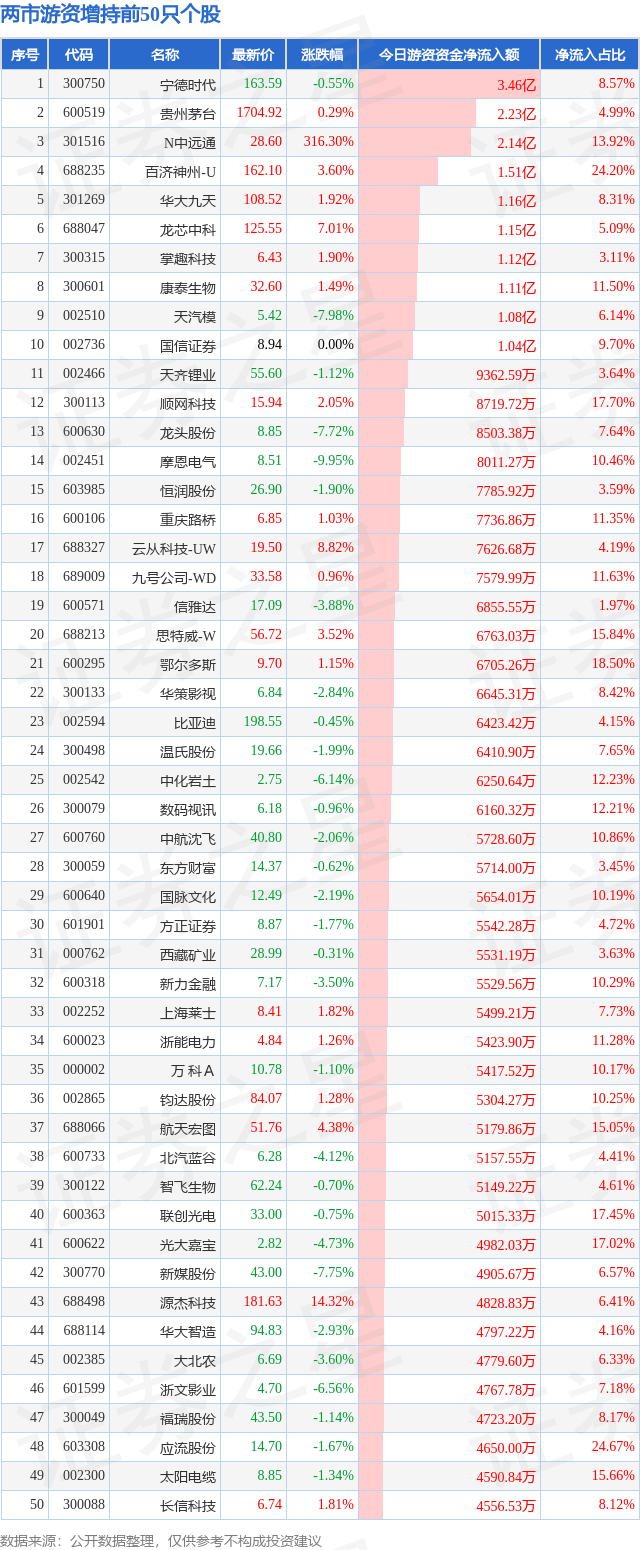Click 九号公司-WD stock name
The height and width of the screenshot is (1550, 640).
(174, 578)
